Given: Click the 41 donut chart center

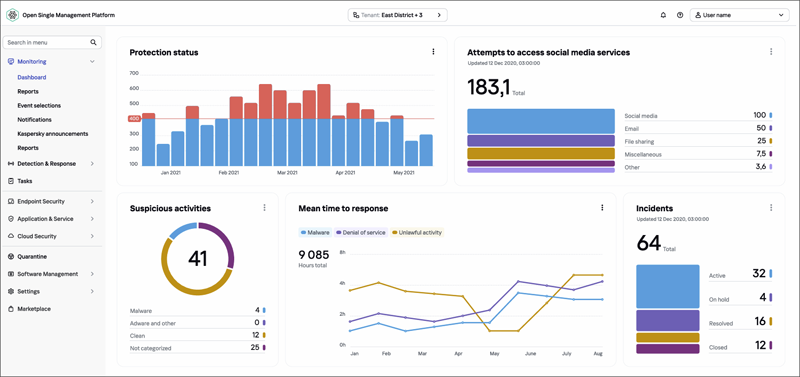Looking at the screenshot, I should pos(197,259).
